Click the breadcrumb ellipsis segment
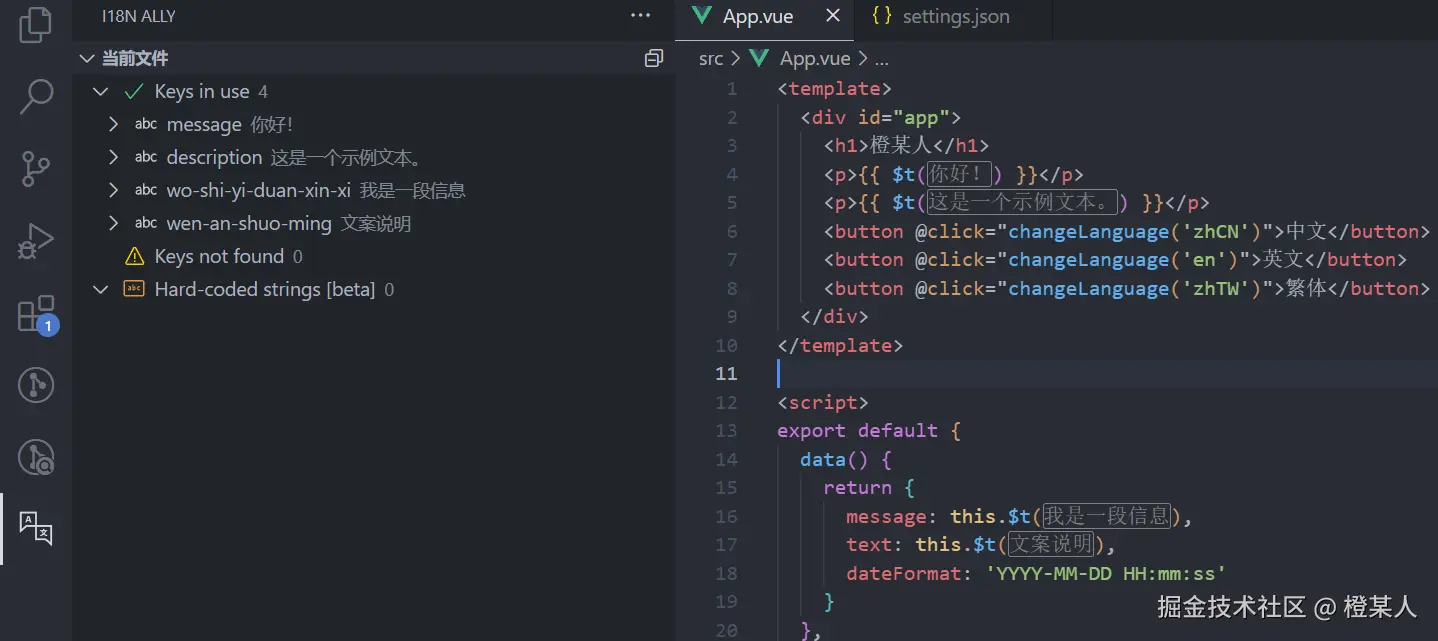1438x641 pixels. point(882,59)
